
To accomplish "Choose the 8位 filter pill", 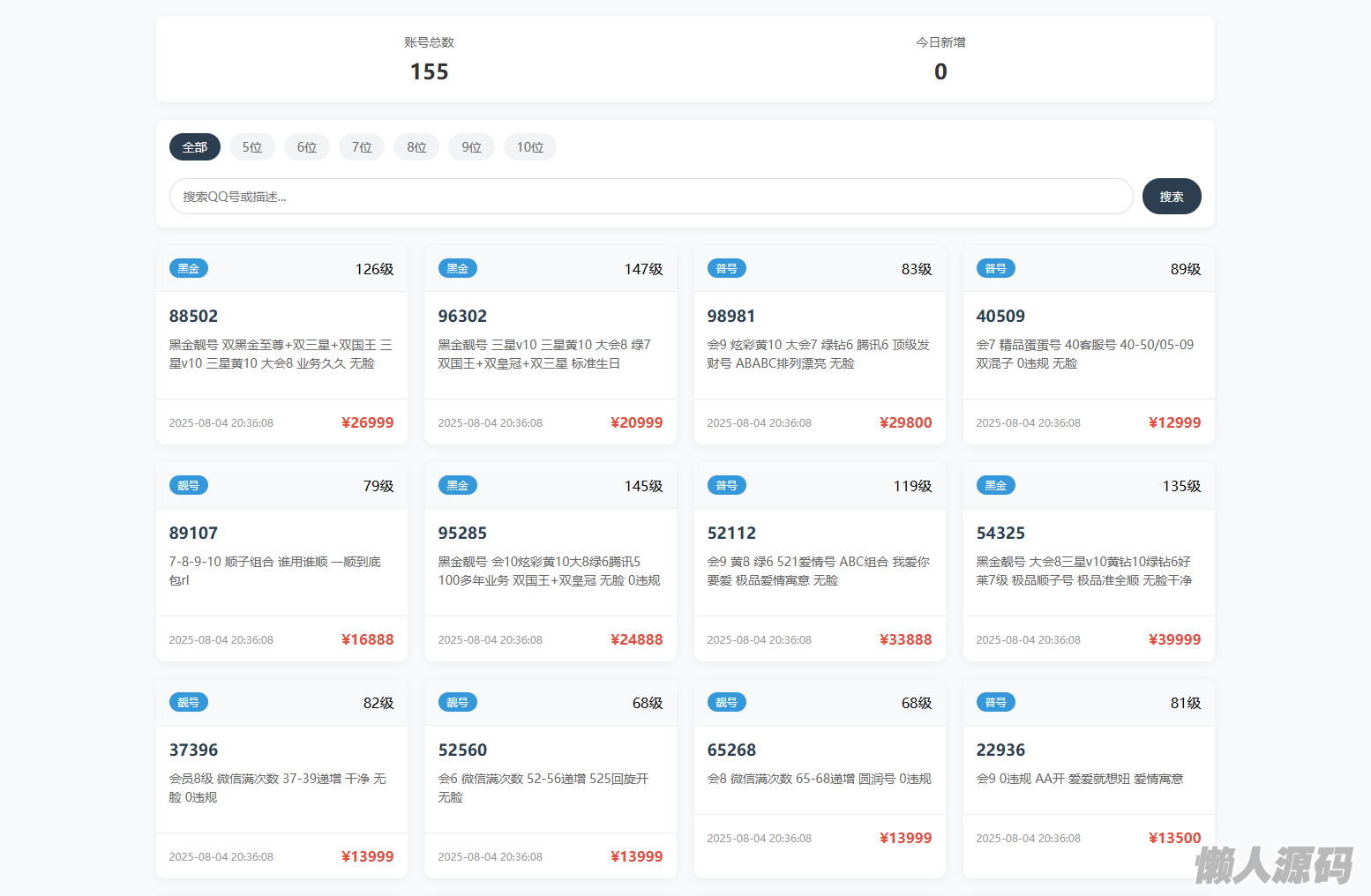I will click(x=416, y=147).
